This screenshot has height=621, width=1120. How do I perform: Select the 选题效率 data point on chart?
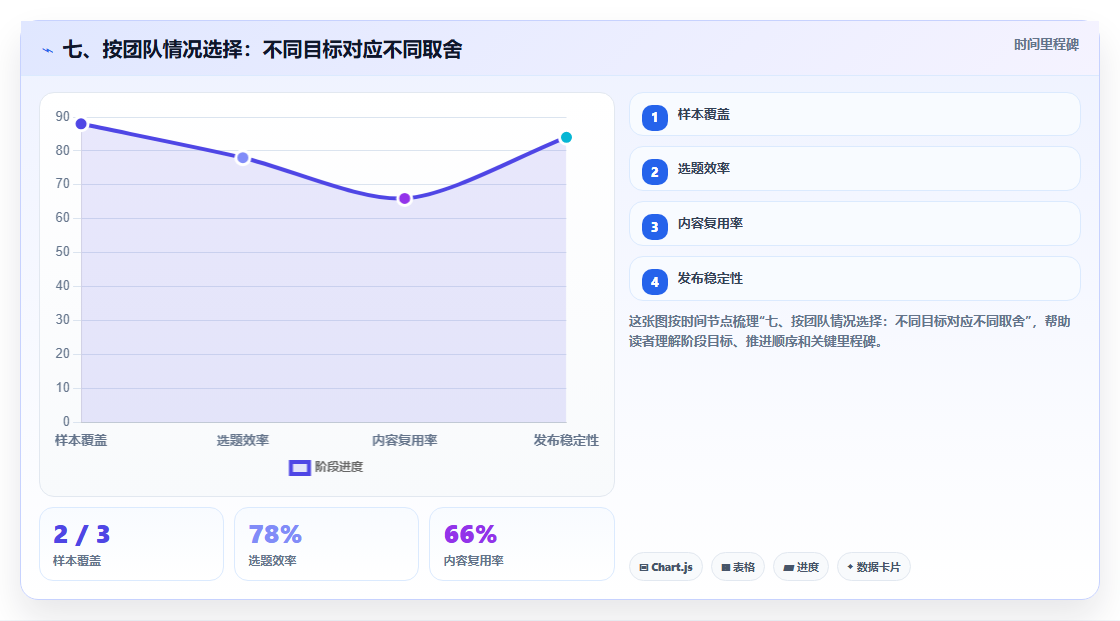pyautogui.click(x=243, y=158)
